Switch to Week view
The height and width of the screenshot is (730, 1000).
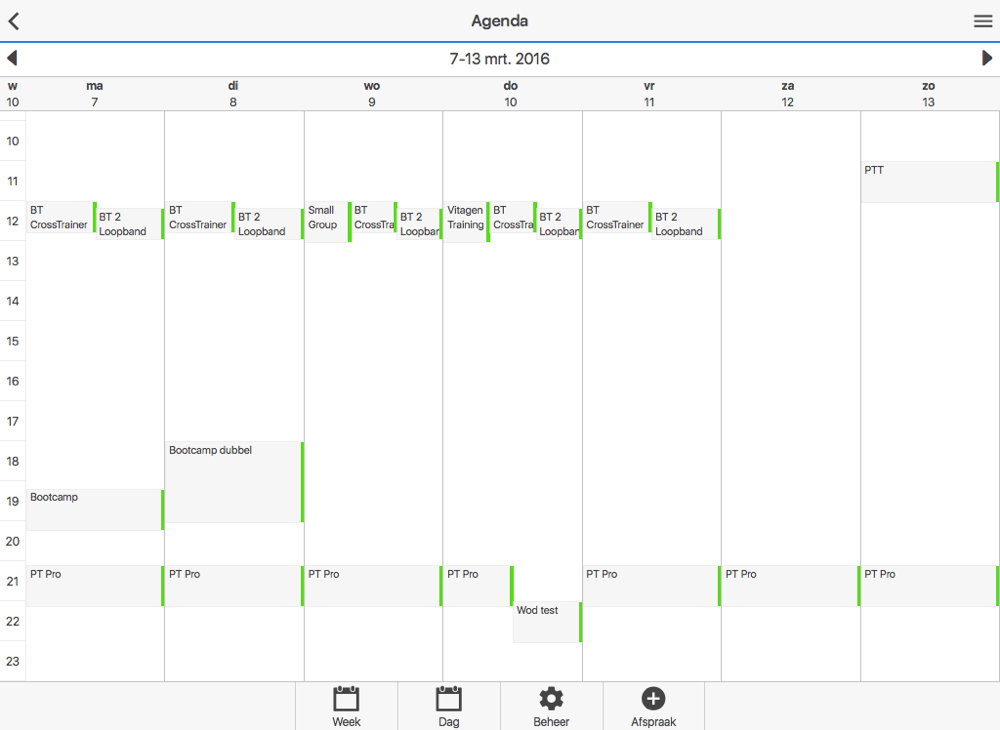coord(346,706)
